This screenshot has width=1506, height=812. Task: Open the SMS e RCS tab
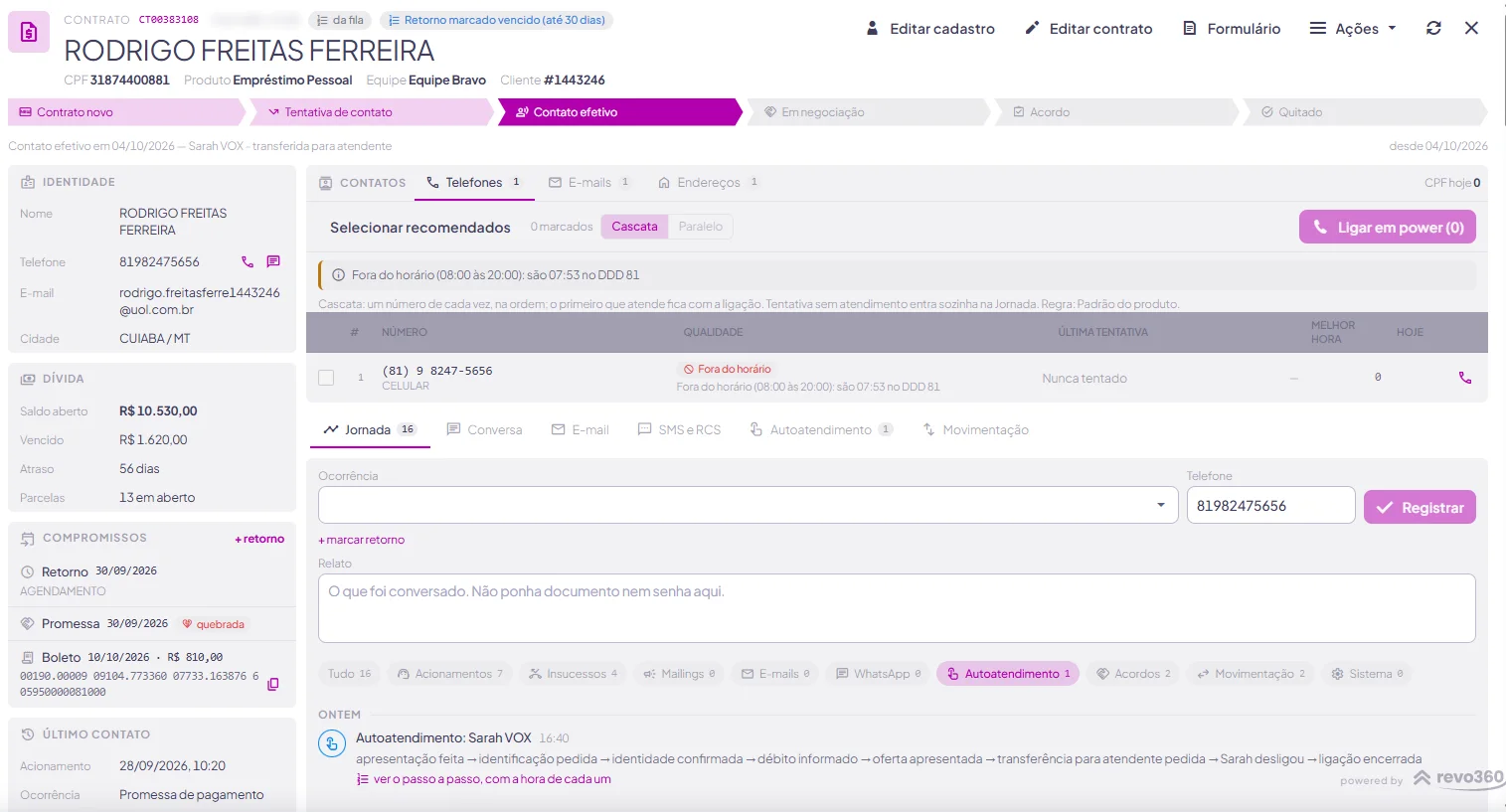coord(679,430)
